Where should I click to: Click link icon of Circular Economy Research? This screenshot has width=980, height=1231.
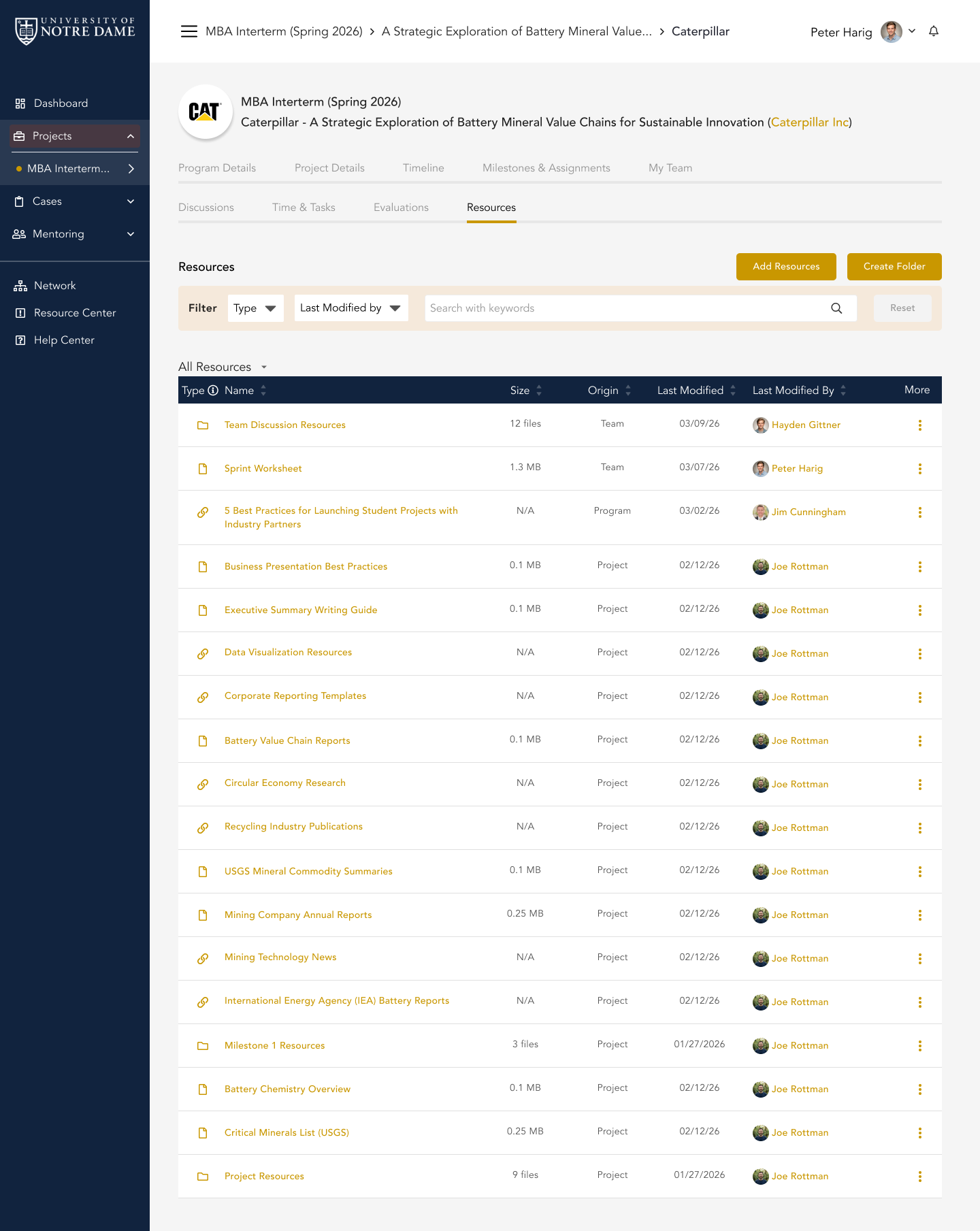(203, 785)
